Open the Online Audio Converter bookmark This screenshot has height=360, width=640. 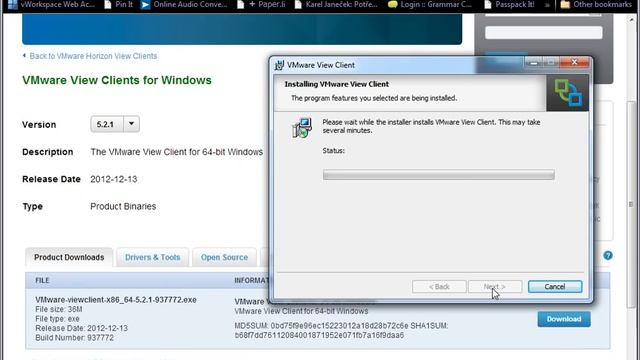pyautogui.click(x=184, y=4)
